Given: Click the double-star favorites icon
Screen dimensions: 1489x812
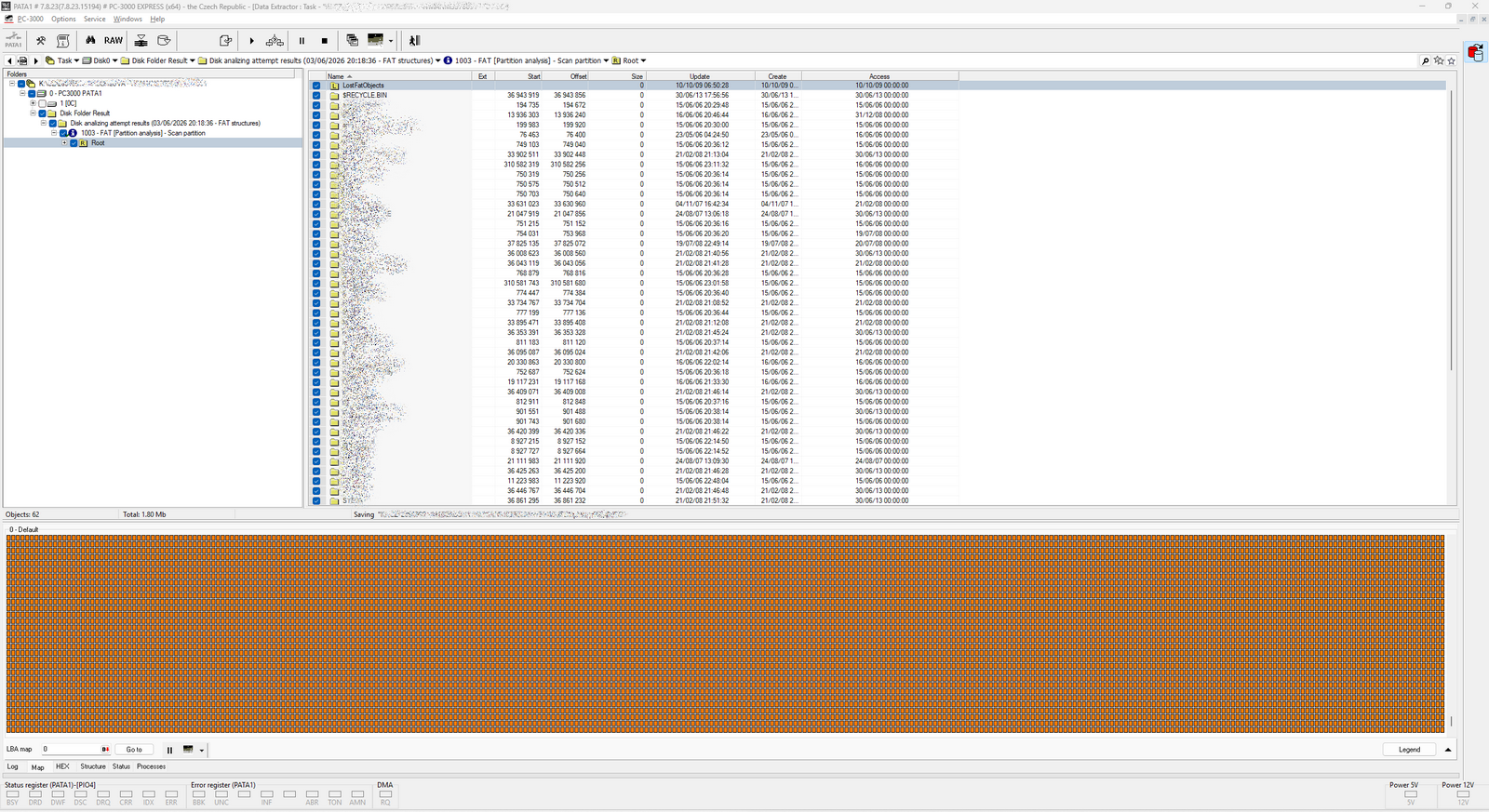Looking at the screenshot, I should [1439, 60].
